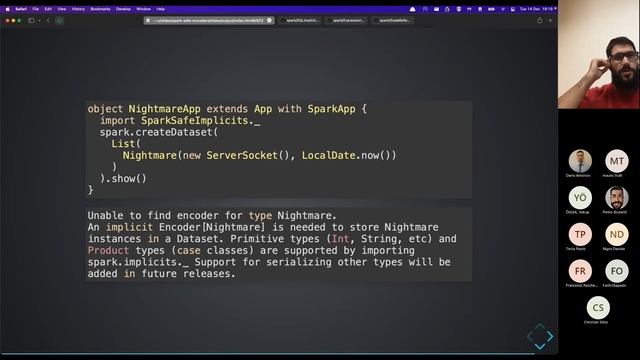
Task: Click ').show()' code line
Action: coord(123,179)
